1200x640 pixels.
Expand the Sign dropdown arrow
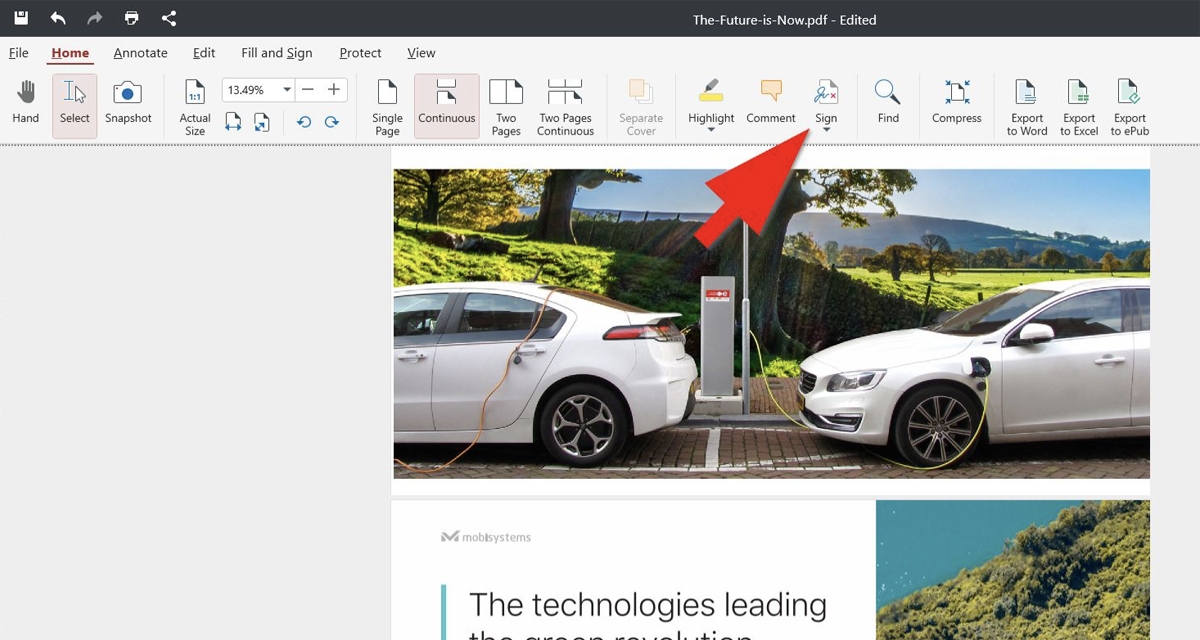(x=826, y=130)
